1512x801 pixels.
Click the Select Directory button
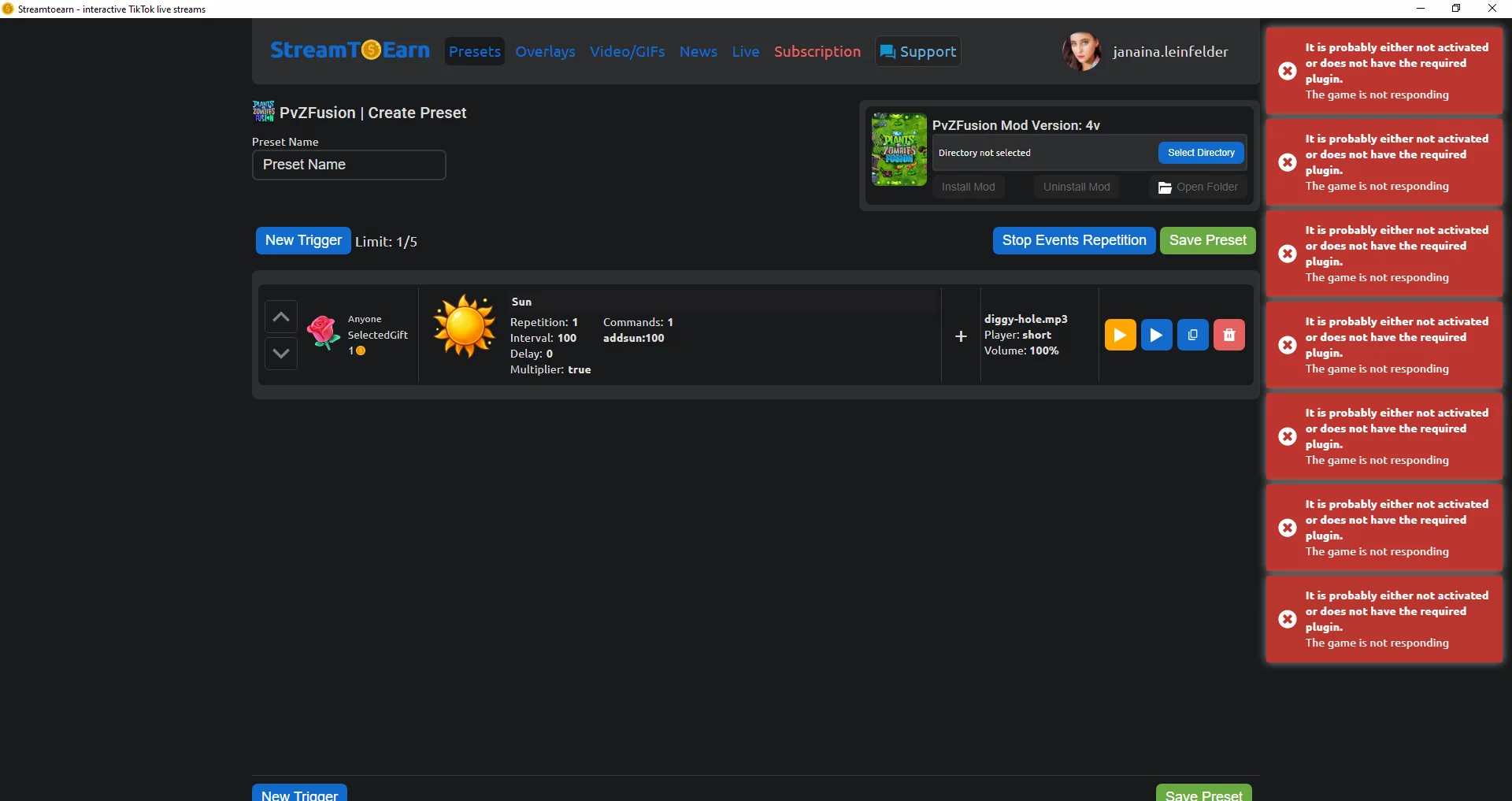[1201, 153]
